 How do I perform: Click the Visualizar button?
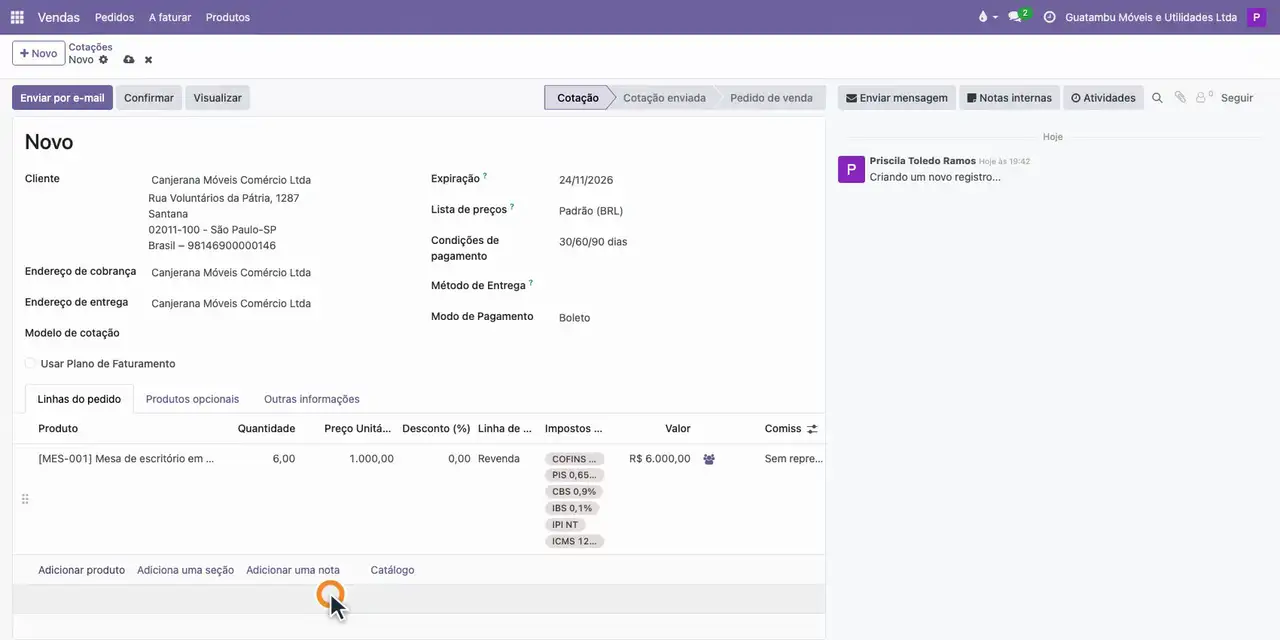click(x=217, y=98)
